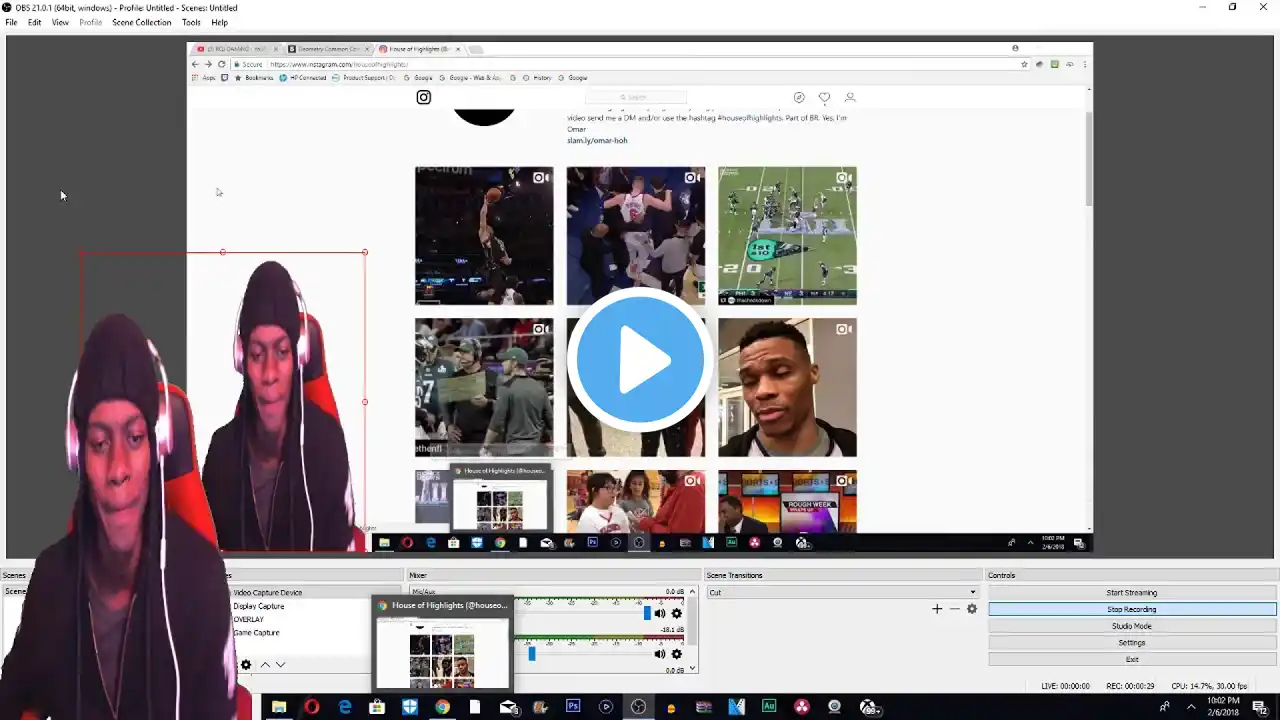
Task: Open the Edit menu
Action: pyautogui.click(x=35, y=22)
